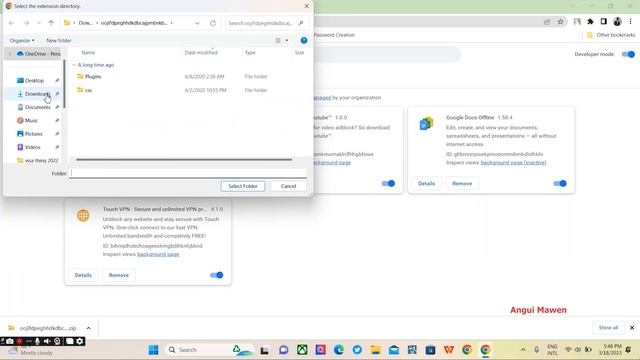Screen dimensions: 640x360
Task: Share this page icon in Chrome
Action: click(547, 22)
